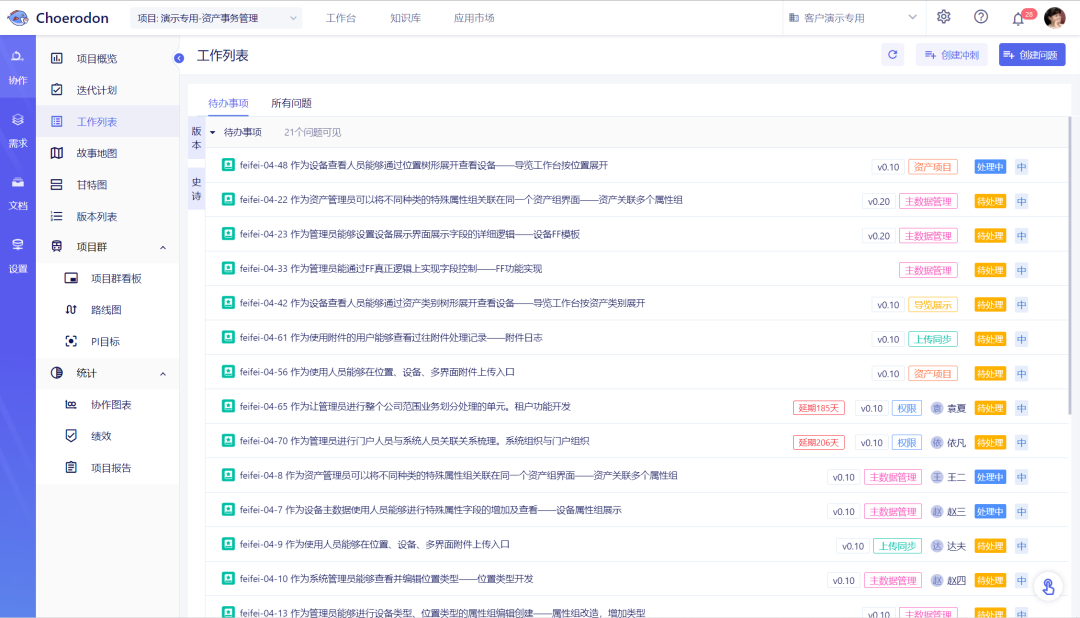The image size is (1080, 618).
Task: Open the 版本 side panel tab
Action: (x=196, y=137)
